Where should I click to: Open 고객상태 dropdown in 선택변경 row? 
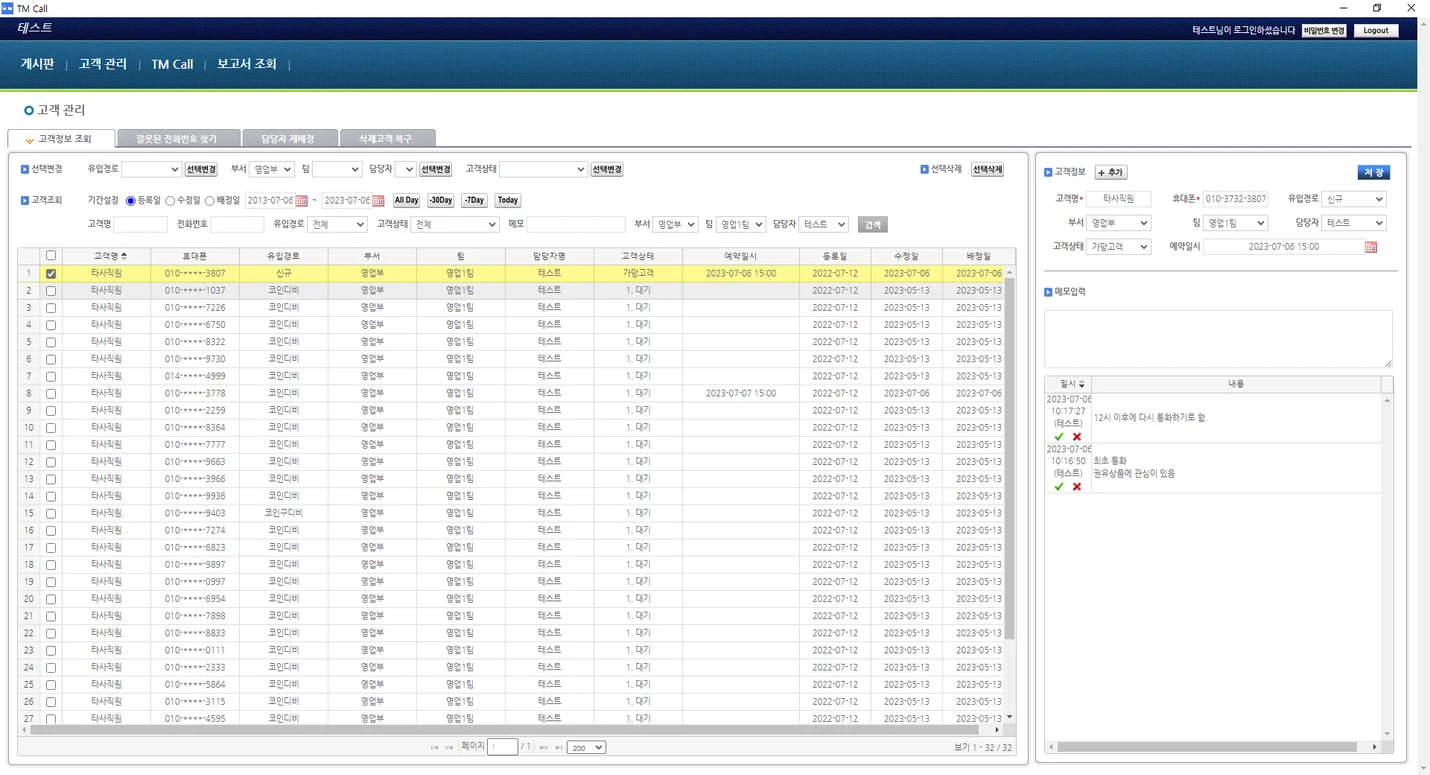[543, 170]
